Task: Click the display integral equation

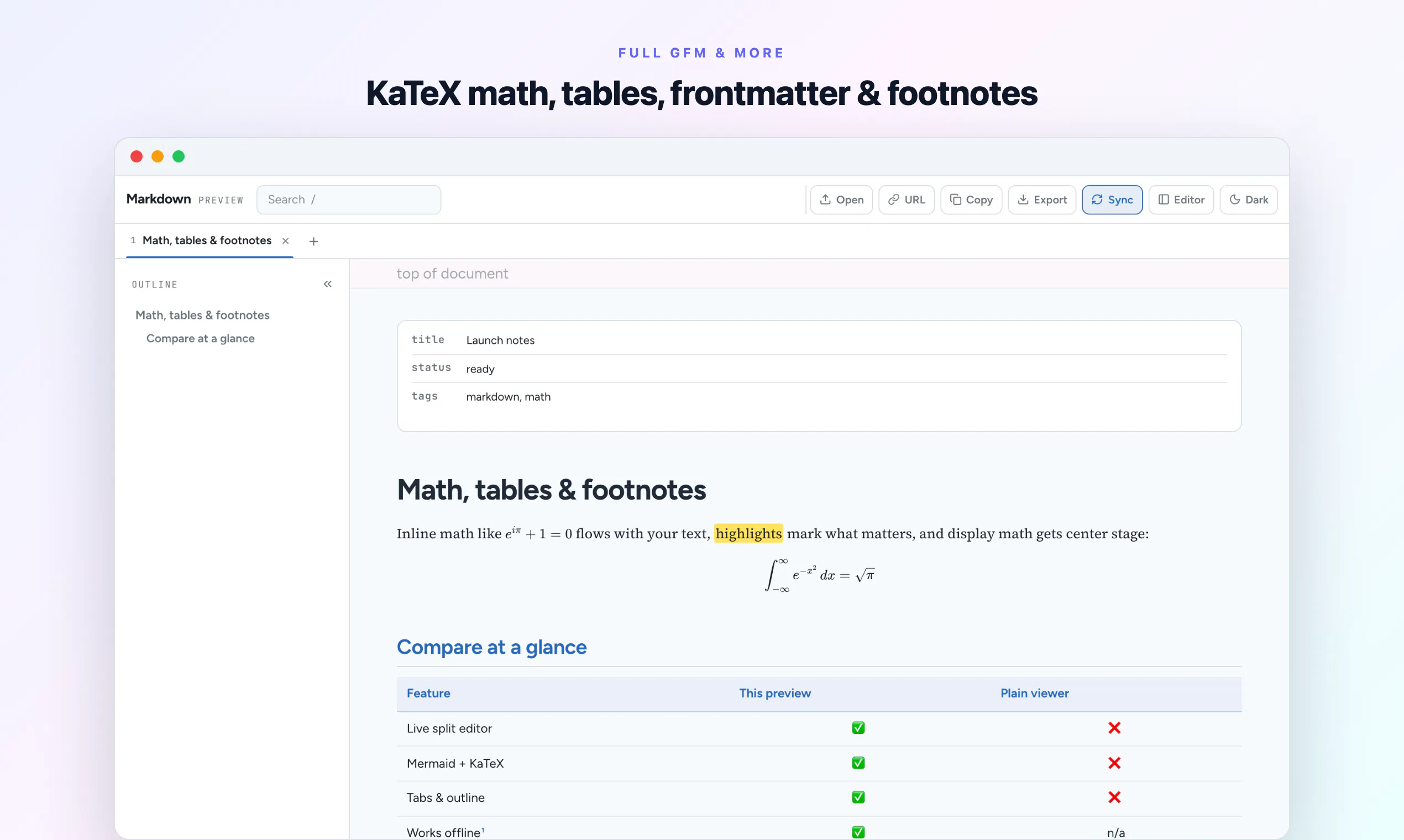Action: [x=819, y=575]
